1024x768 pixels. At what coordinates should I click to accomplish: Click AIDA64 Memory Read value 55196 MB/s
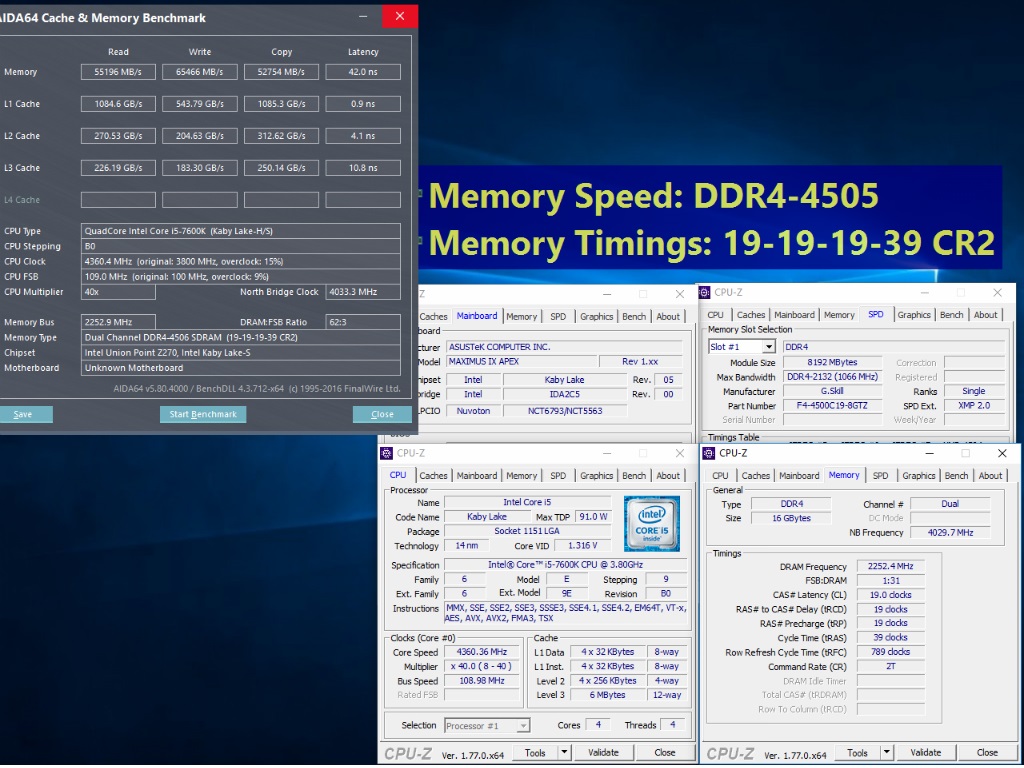pyautogui.click(x=118, y=72)
